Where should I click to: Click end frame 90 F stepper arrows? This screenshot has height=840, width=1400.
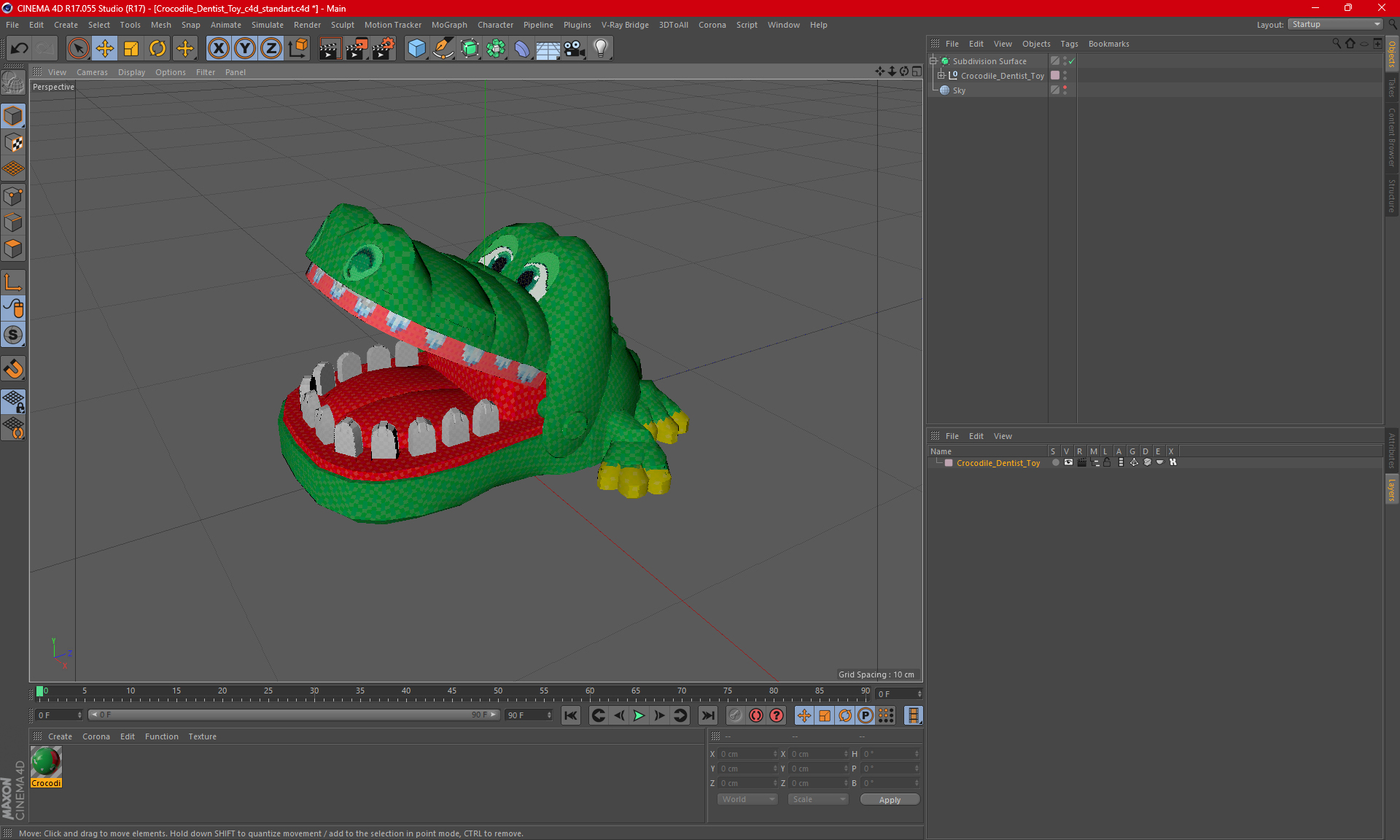tap(549, 715)
